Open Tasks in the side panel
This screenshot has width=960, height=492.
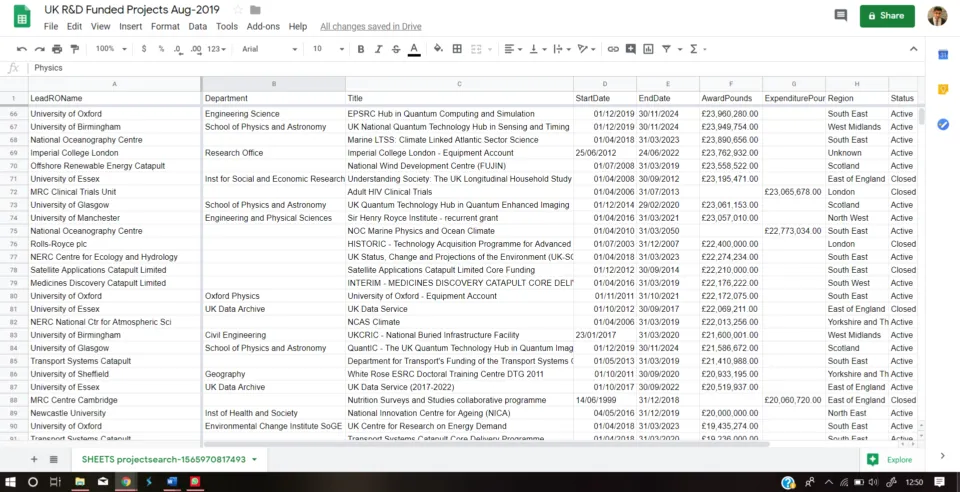943,125
